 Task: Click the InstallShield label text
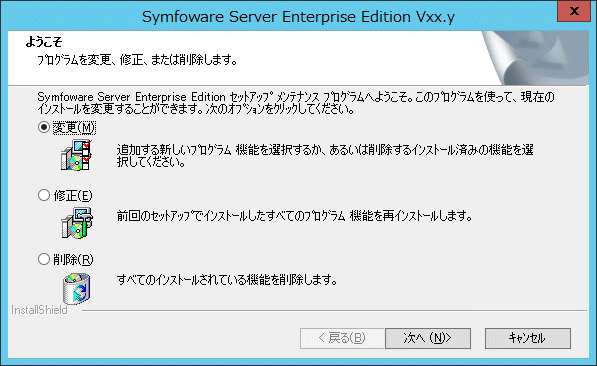[x=39, y=310]
